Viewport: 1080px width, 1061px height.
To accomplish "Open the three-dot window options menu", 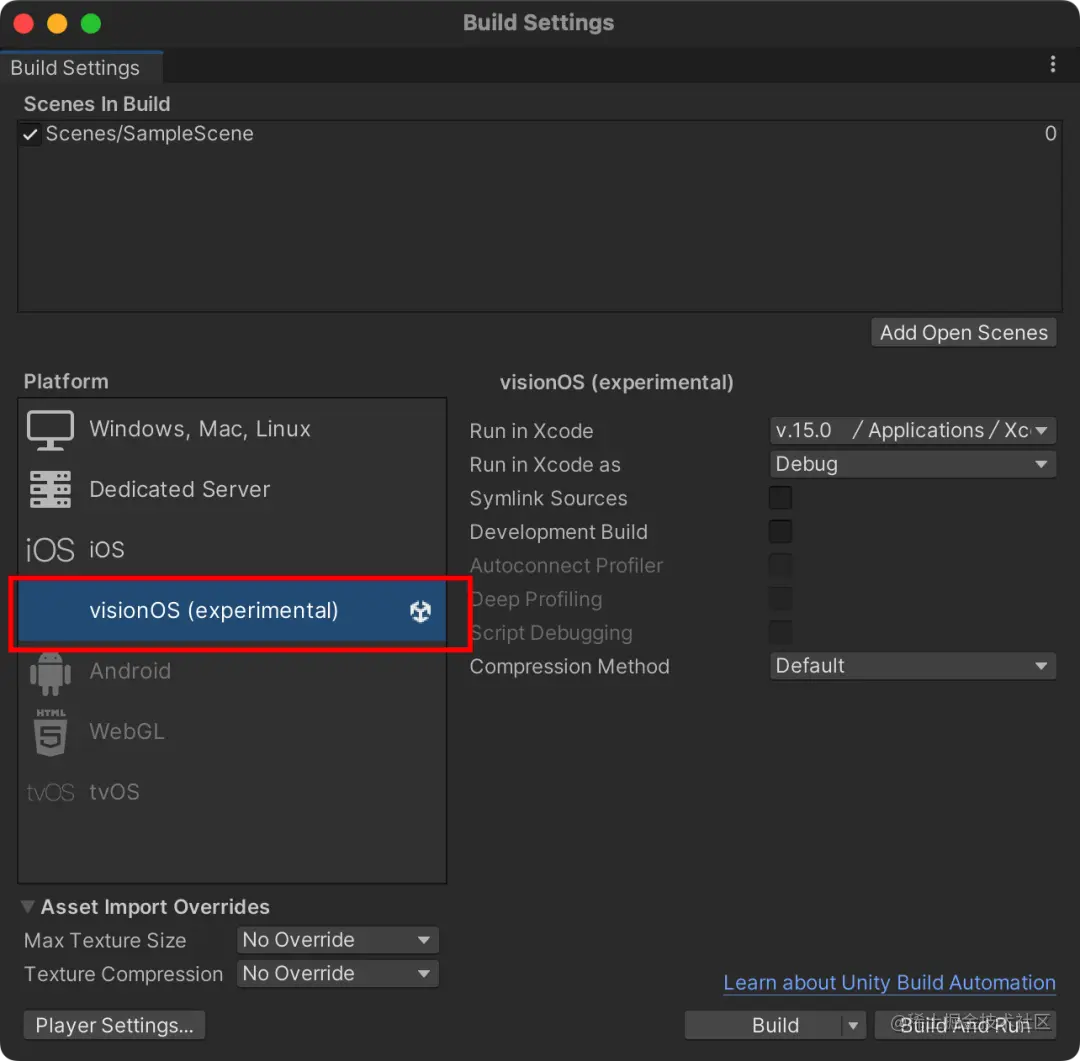I will pos(1052,64).
